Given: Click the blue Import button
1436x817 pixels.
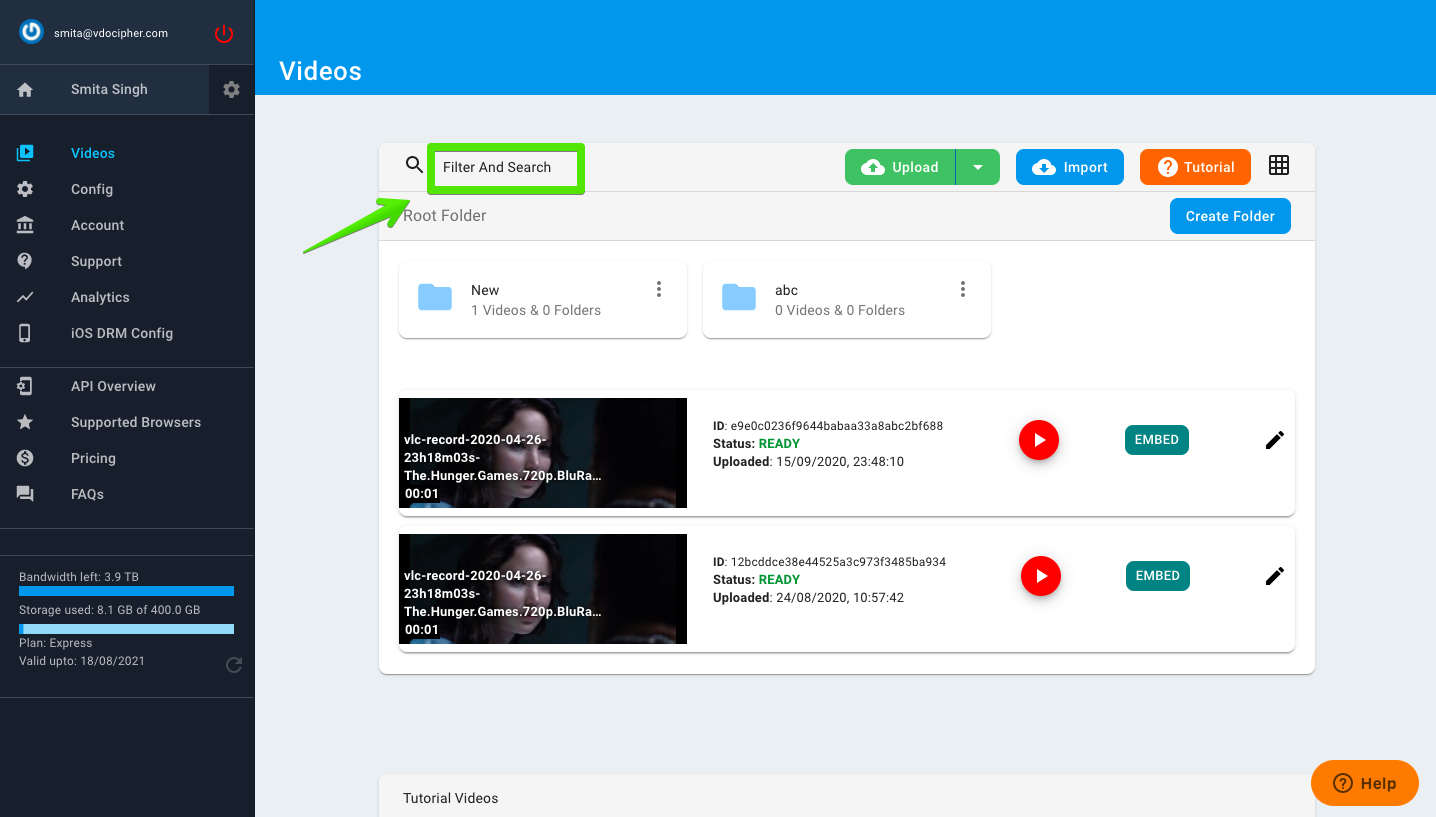Looking at the screenshot, I should point(1070,167).
